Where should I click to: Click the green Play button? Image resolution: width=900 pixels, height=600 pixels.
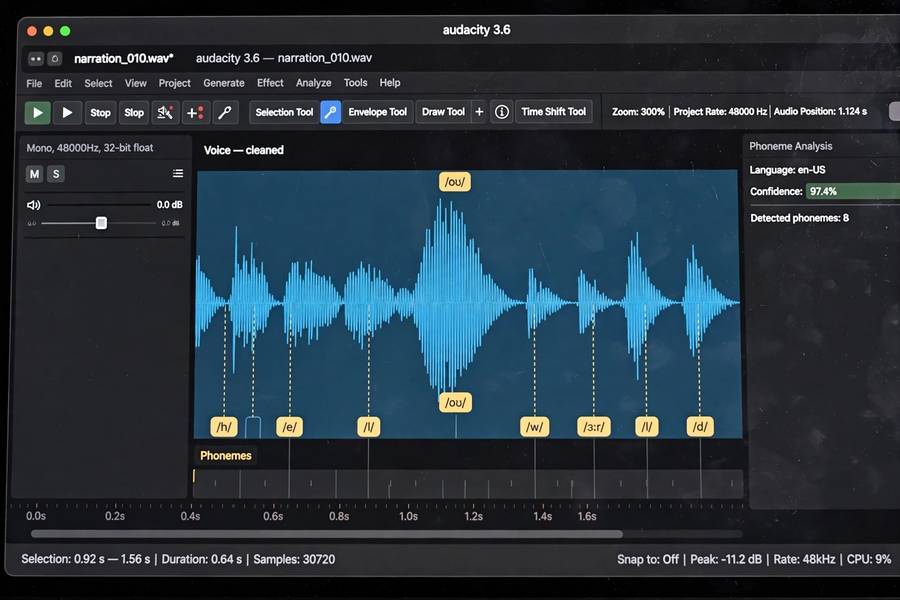38,113
